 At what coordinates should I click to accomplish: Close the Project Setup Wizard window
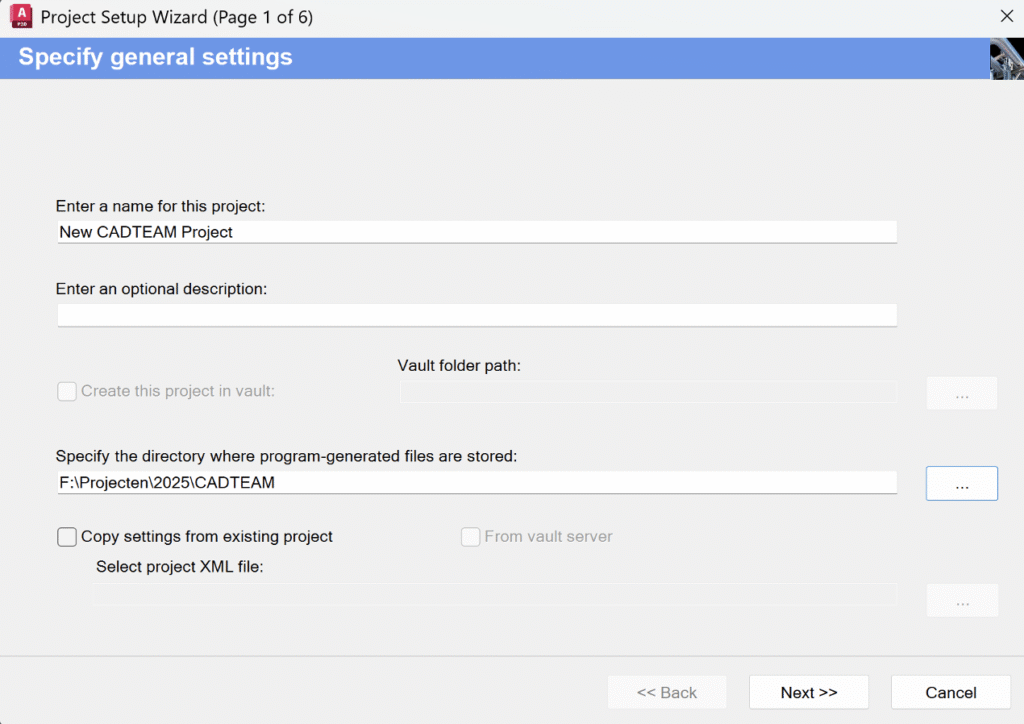pos(1006,16)
